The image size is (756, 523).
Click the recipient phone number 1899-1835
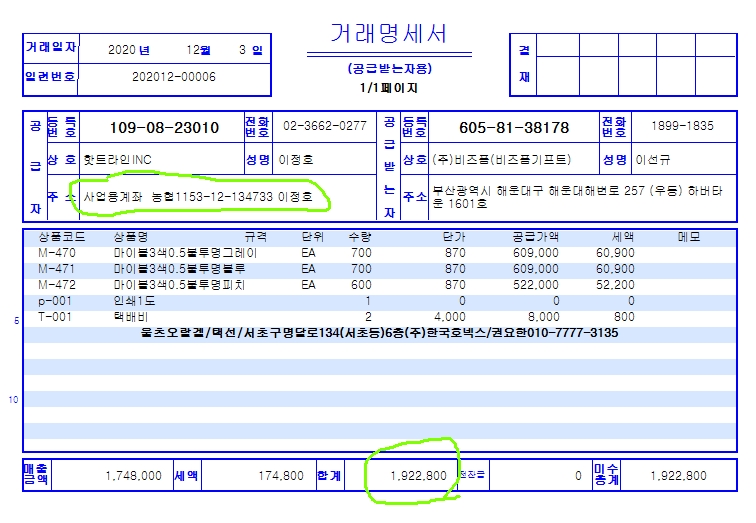click(682, 126)
